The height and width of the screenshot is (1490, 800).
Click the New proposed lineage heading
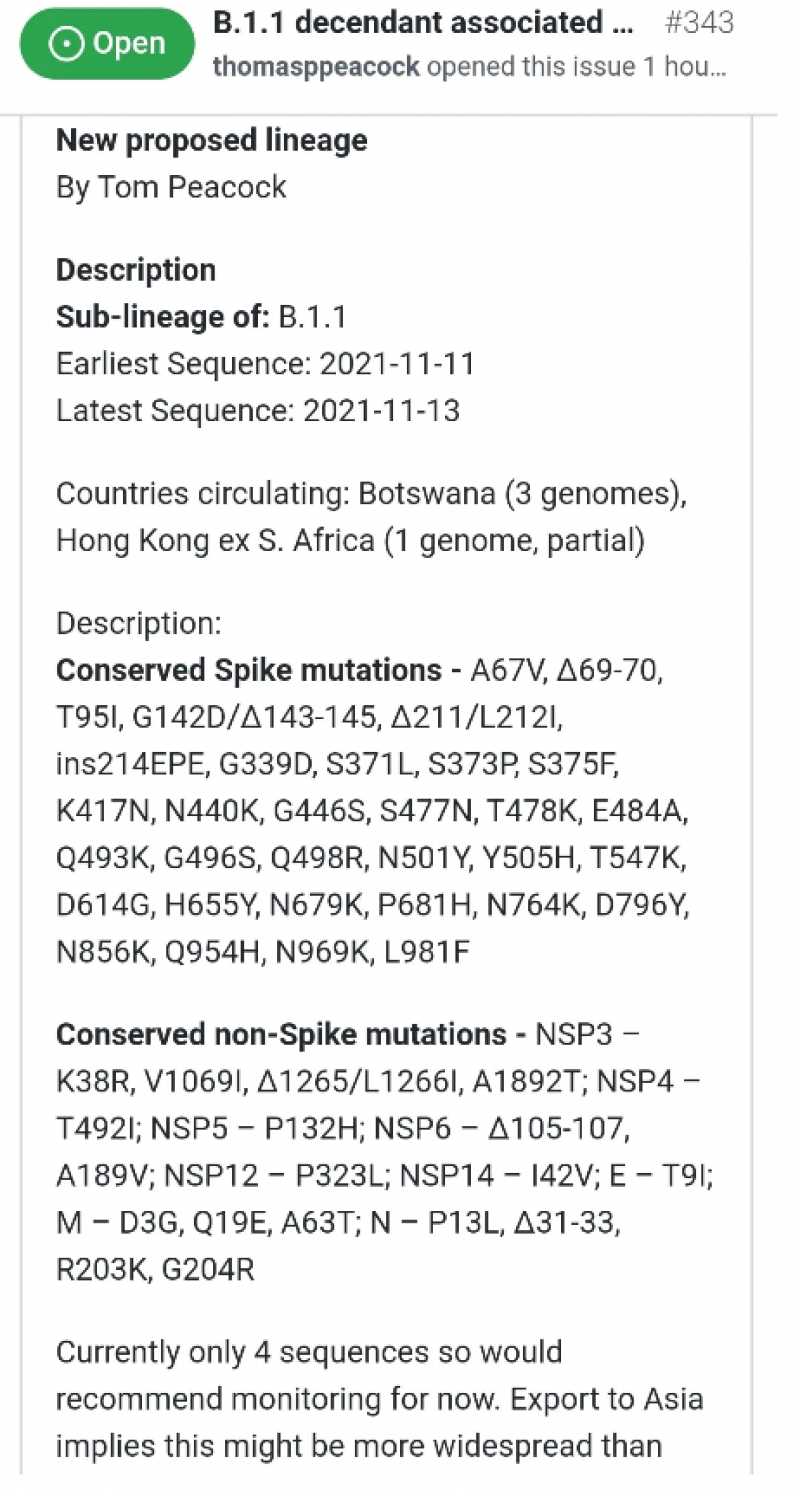(x=212, y=140)
